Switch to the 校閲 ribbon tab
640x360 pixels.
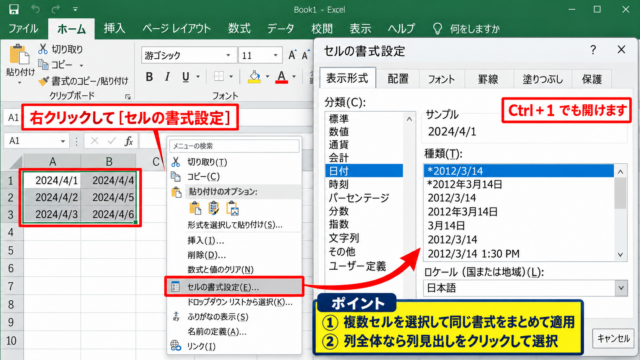[x=322, y=29]
